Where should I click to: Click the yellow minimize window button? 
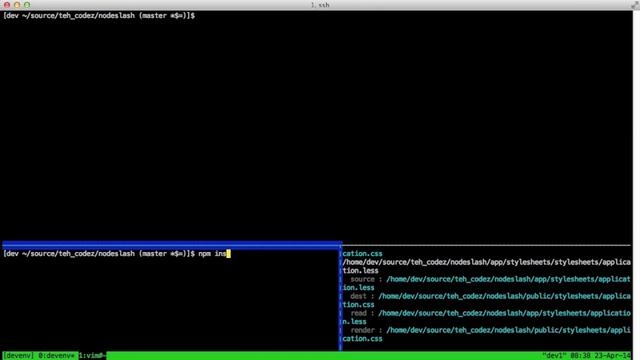(17, 5)
